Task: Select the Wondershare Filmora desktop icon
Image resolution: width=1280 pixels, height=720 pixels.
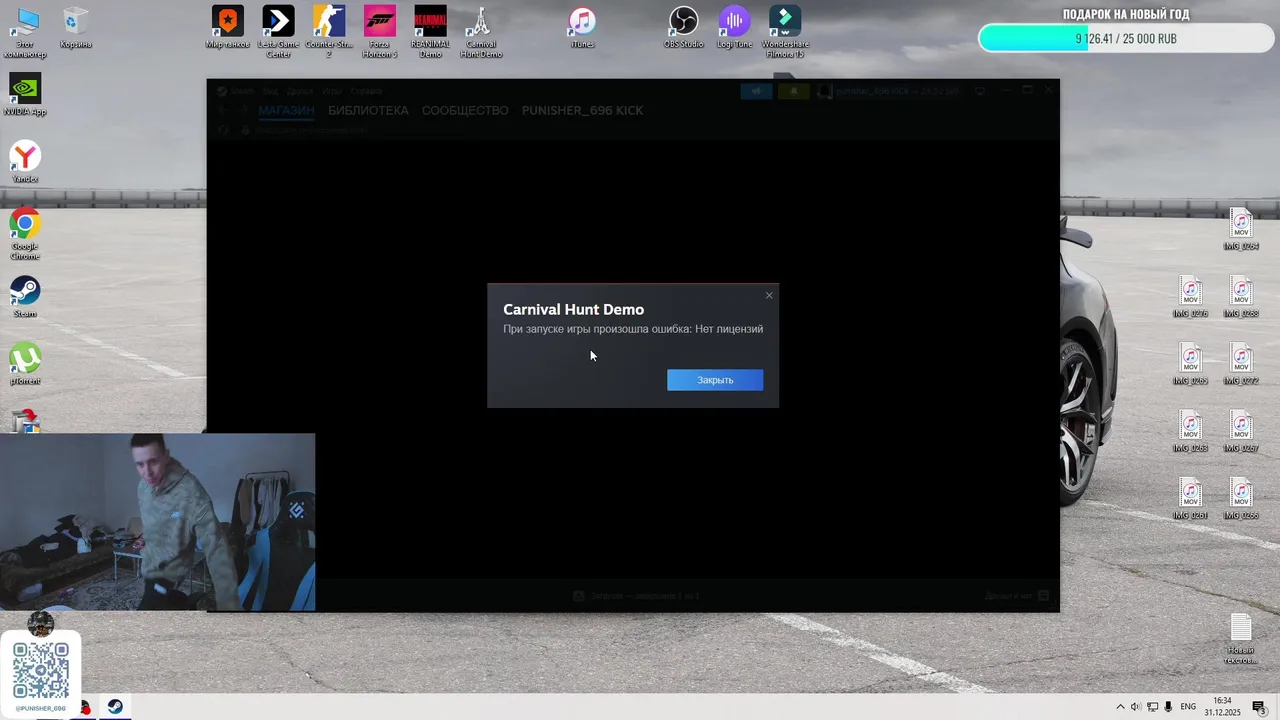Action: click(785, 32)
